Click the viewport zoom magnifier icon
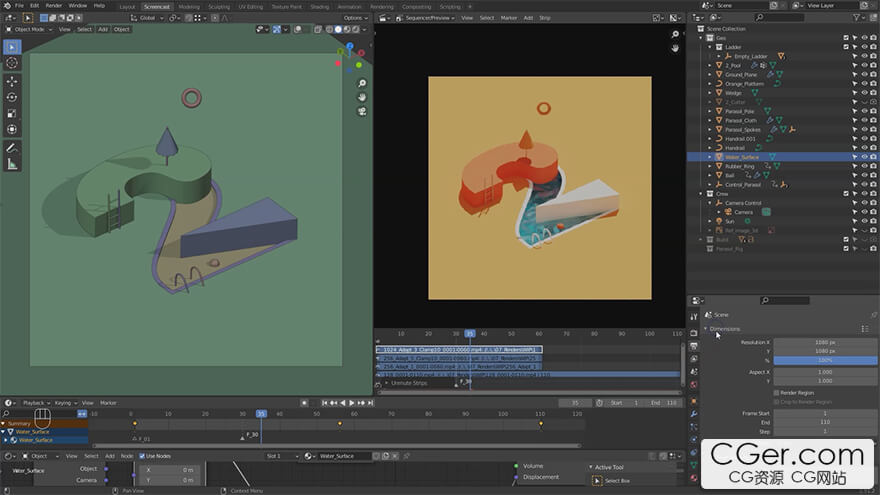This screenshot has height=495, width=880. tap(361, 83)
